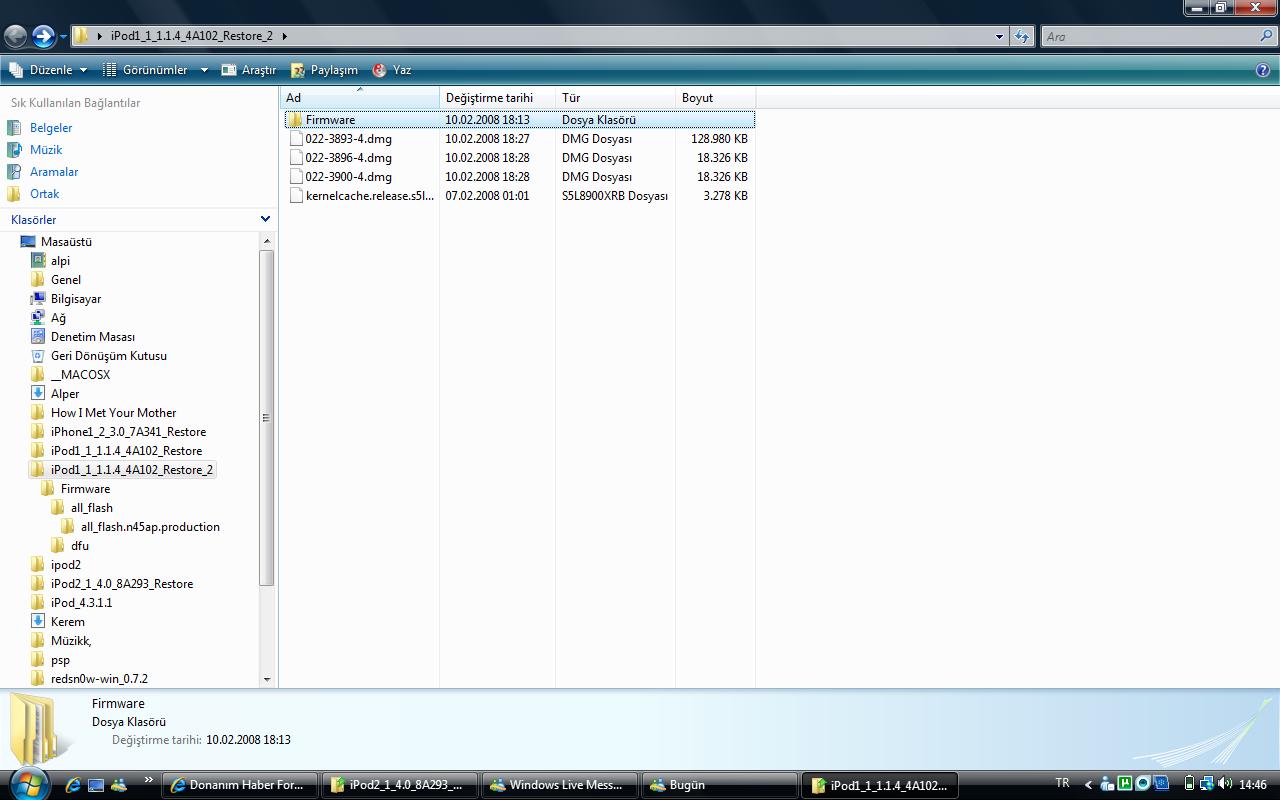Select the 022-3893-4.dmg file icon
Screen dimensions: 1280x800
point(296,139)
